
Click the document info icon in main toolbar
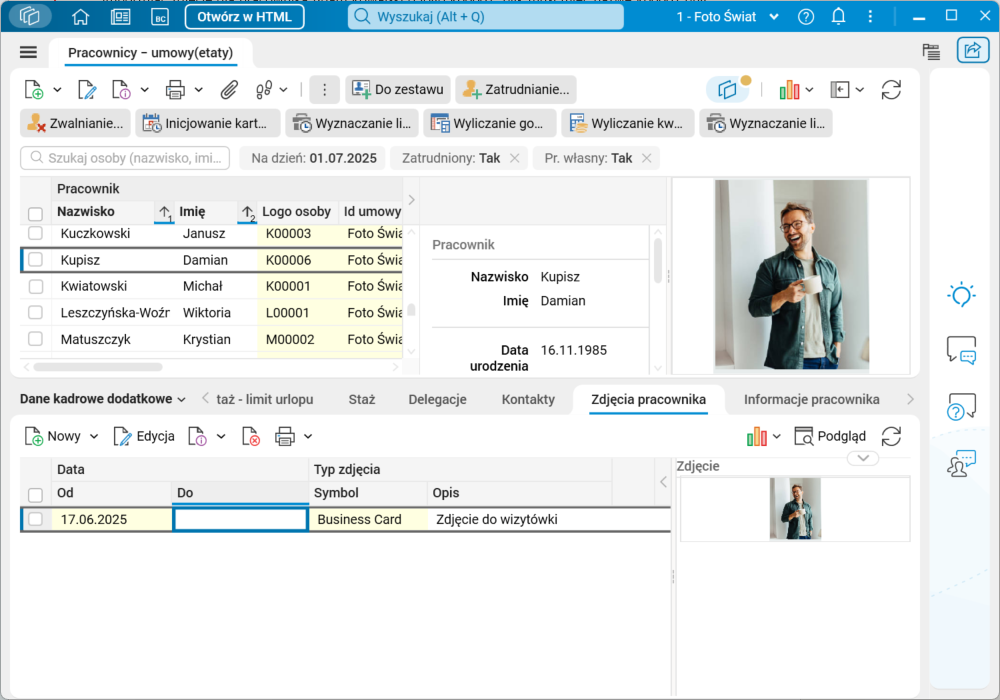[x=121, y=90]
